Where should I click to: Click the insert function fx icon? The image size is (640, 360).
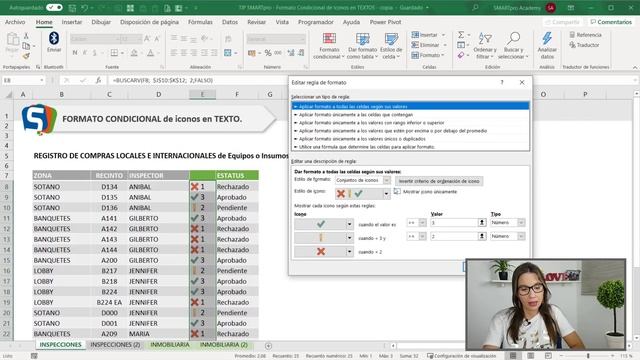(x=98, y=80)
